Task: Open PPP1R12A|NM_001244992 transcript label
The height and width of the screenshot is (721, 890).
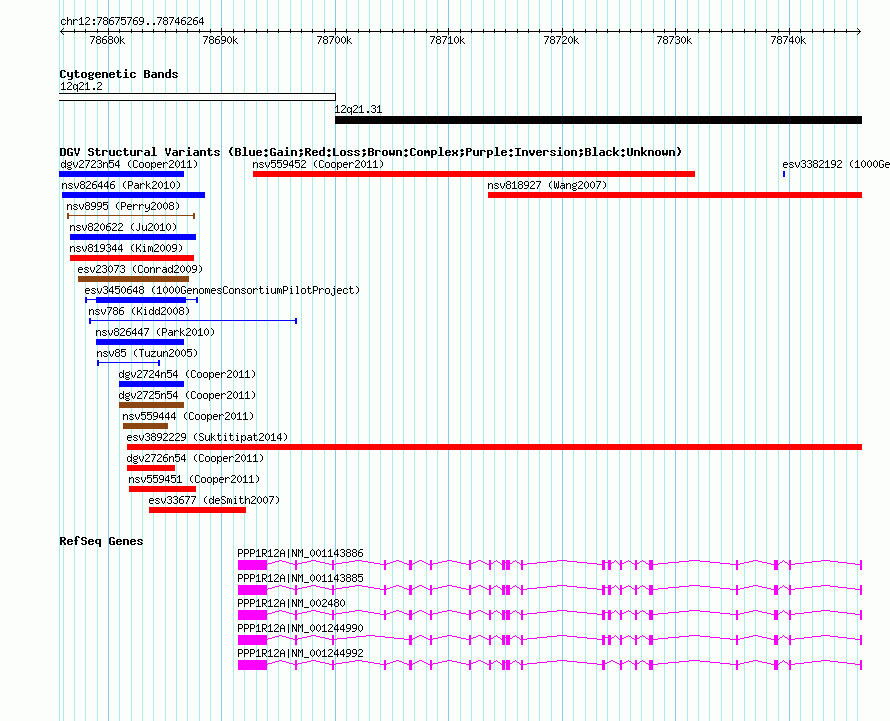Action: (x=300, y=653)
